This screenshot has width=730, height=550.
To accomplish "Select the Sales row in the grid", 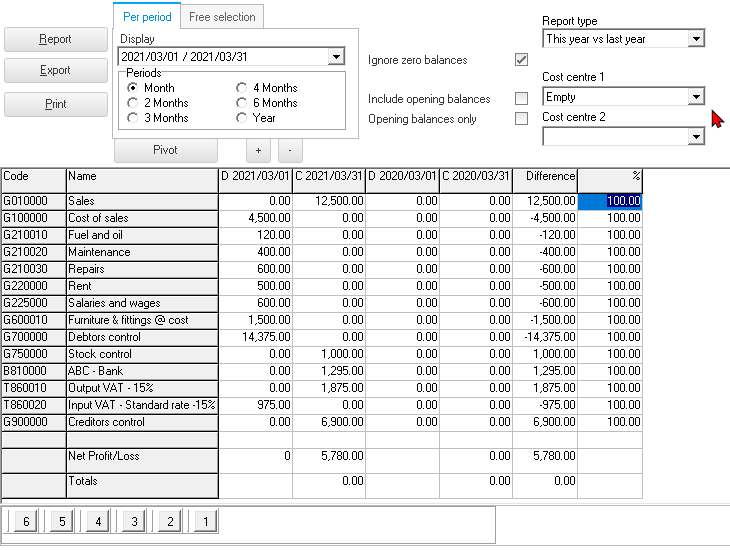I will pyautogui.click(x=140, y=201).
